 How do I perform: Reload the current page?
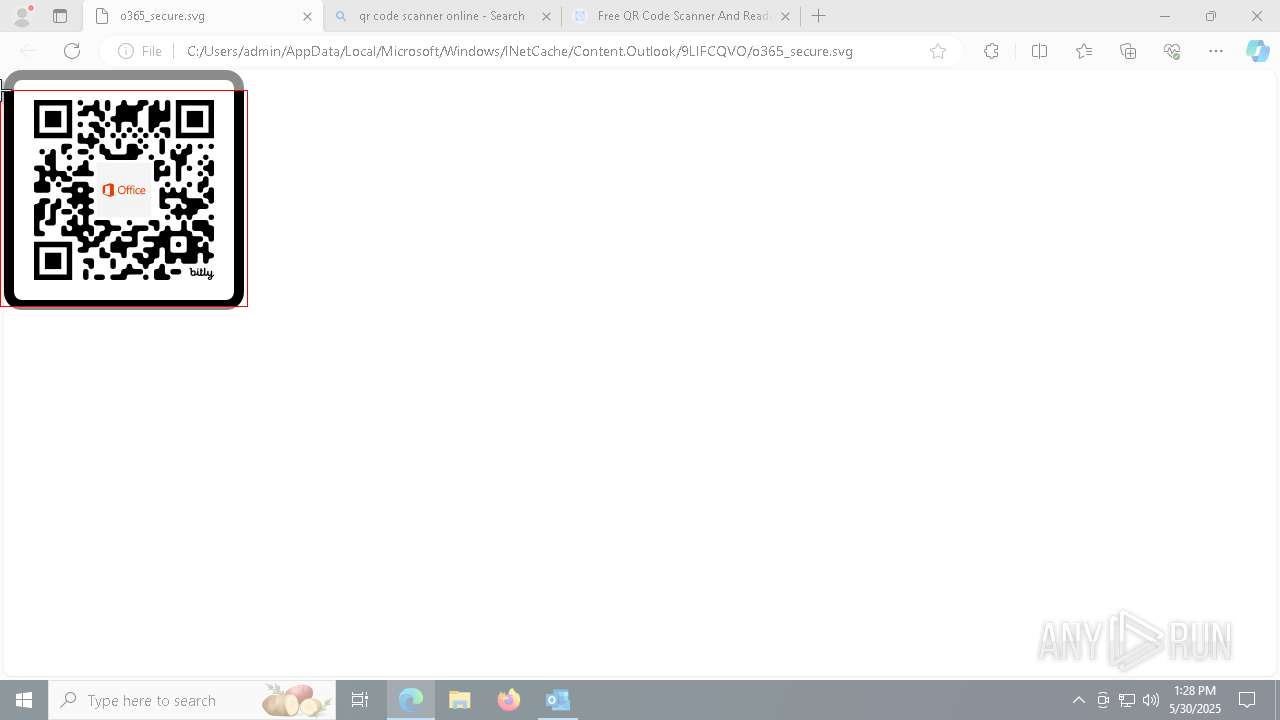pos(72,51)
